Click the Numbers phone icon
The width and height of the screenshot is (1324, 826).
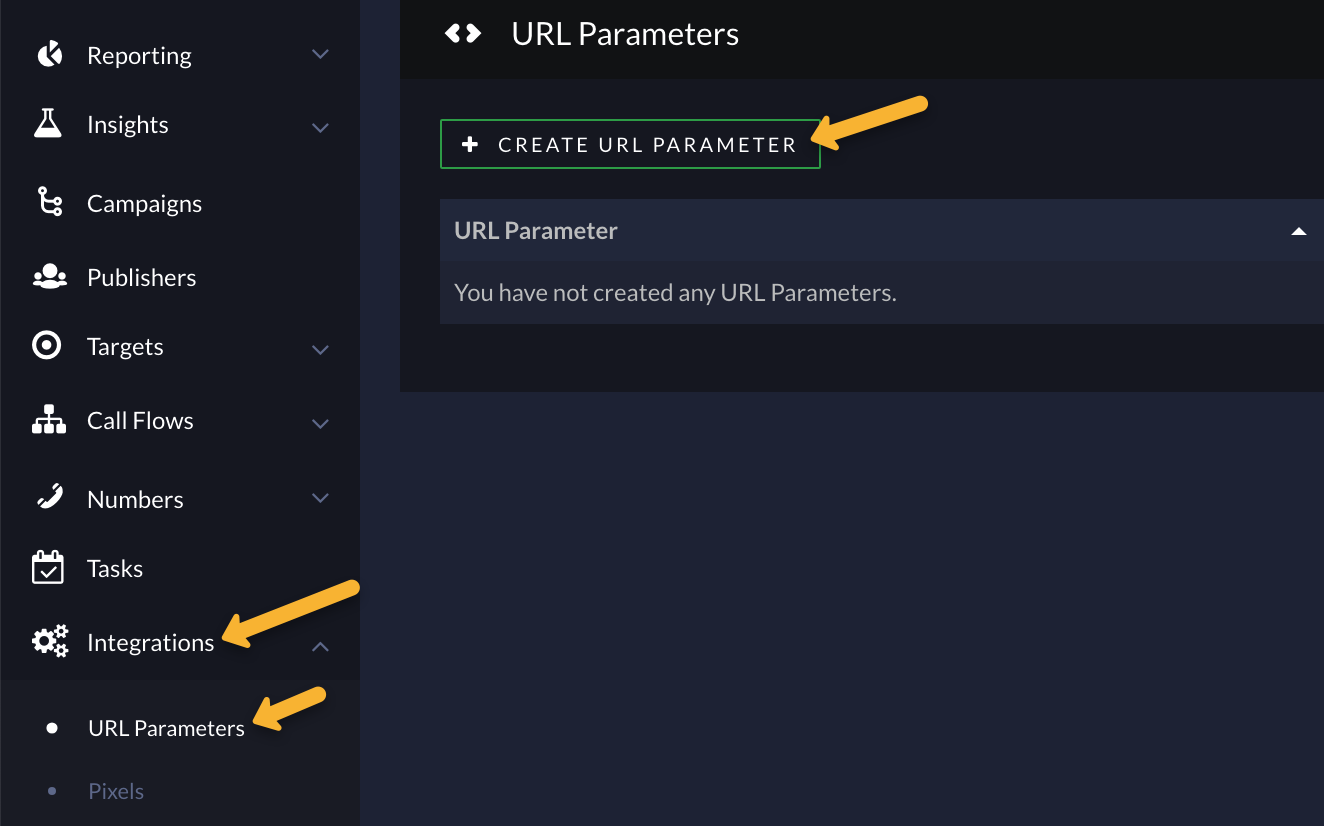pos(49,497)
